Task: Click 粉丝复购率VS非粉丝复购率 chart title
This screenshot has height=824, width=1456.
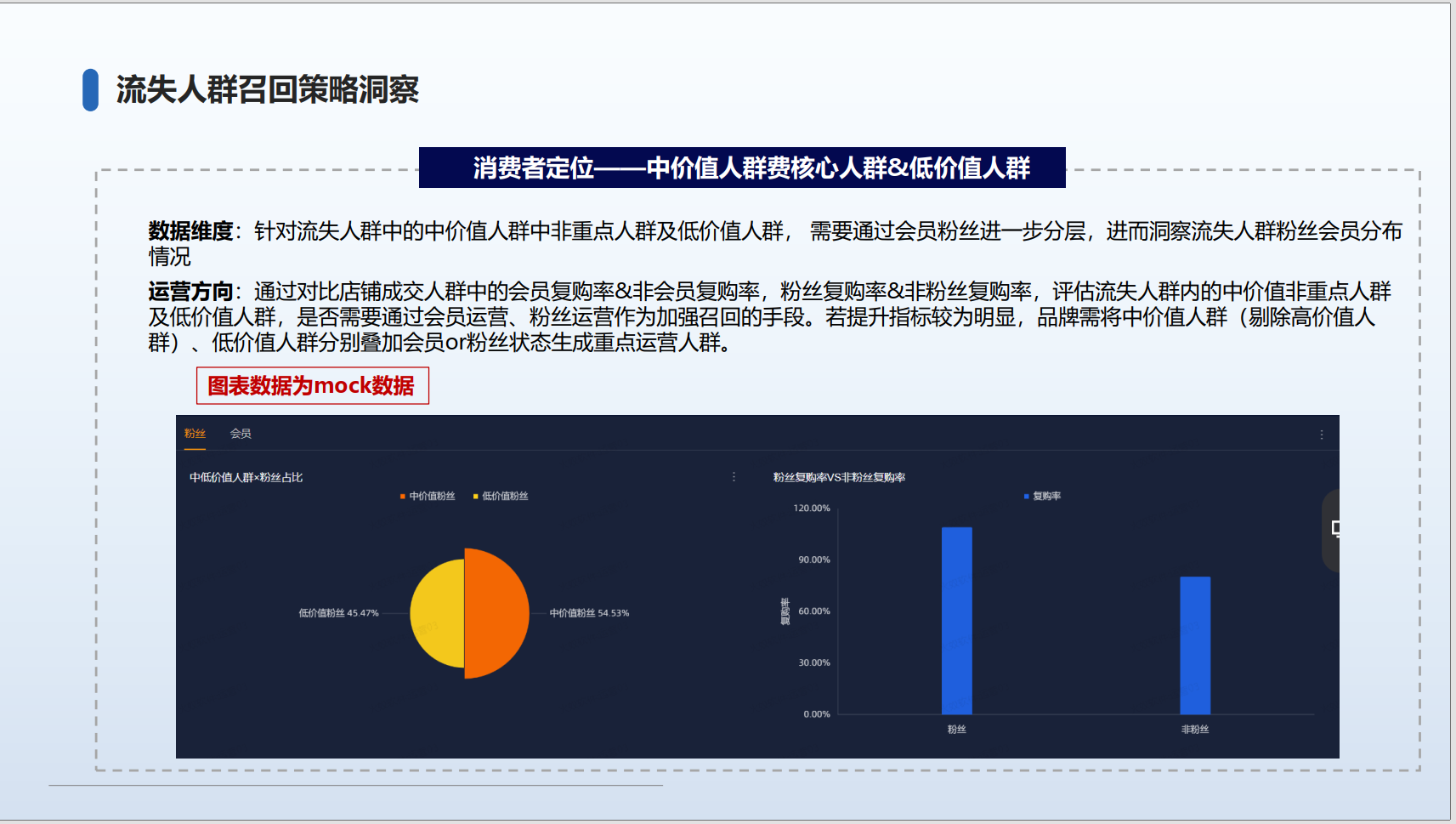Action: [839, 478]
